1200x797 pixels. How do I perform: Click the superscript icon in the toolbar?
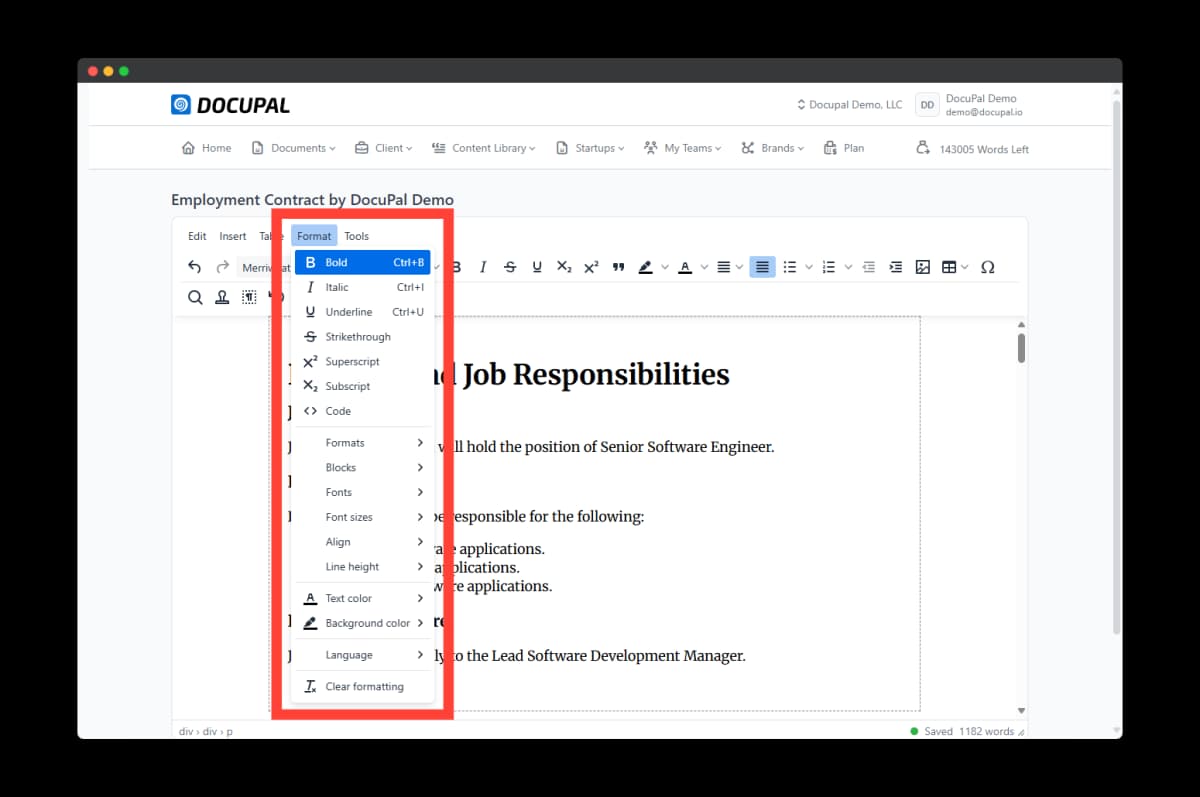click(591, 267)
